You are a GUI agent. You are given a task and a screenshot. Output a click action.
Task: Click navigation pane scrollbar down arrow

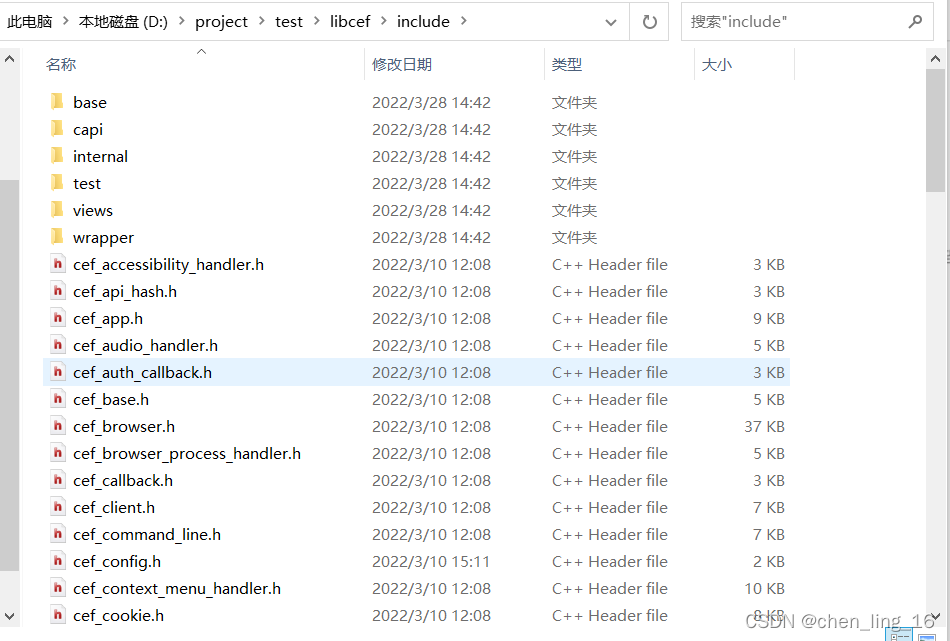(x=9, y=617)
